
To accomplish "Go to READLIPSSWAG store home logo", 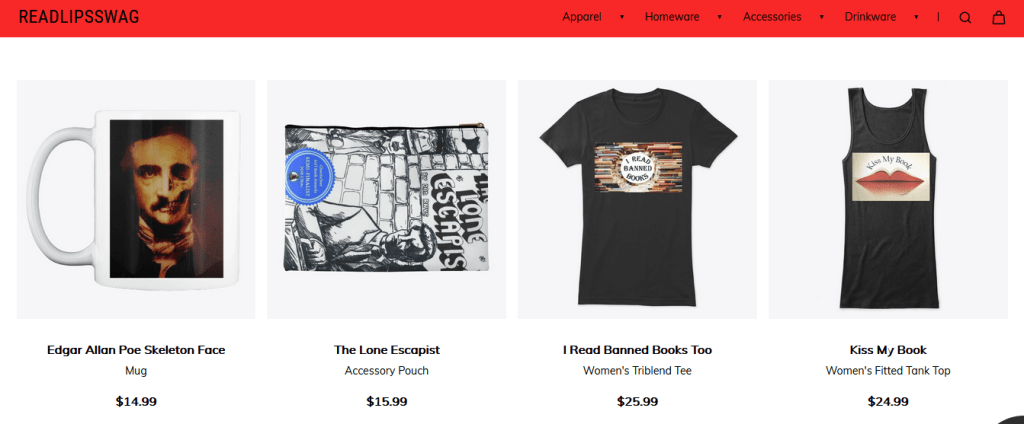I will point(79,17).
